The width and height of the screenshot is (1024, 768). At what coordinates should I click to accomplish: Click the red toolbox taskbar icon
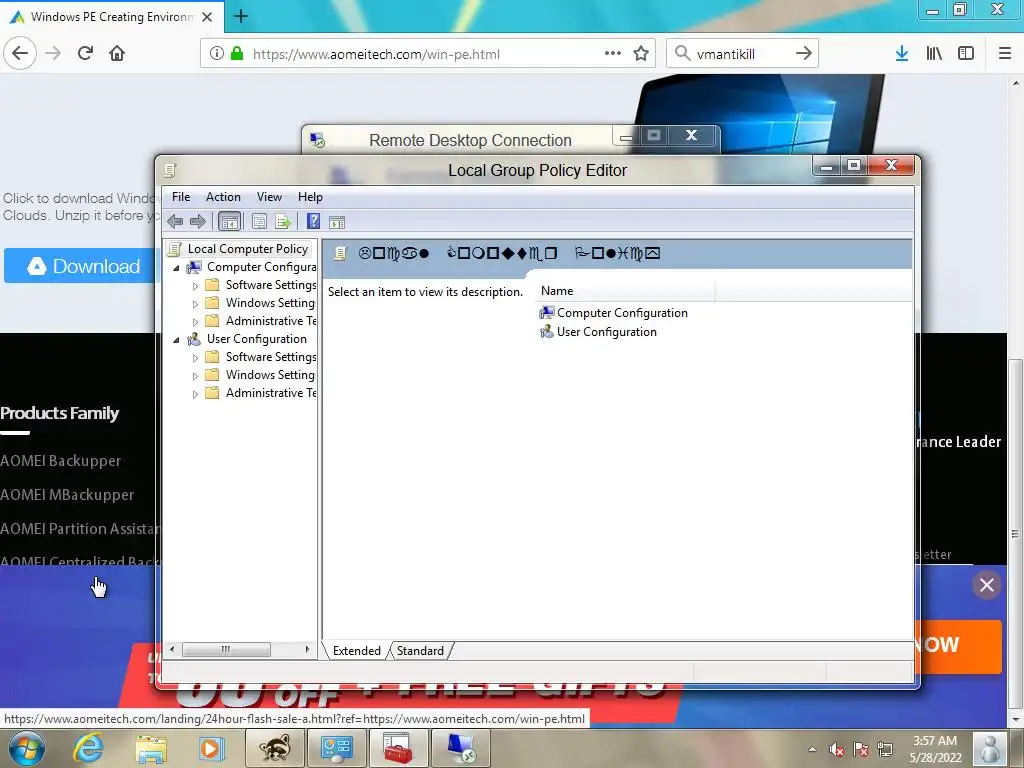[398, 748]
